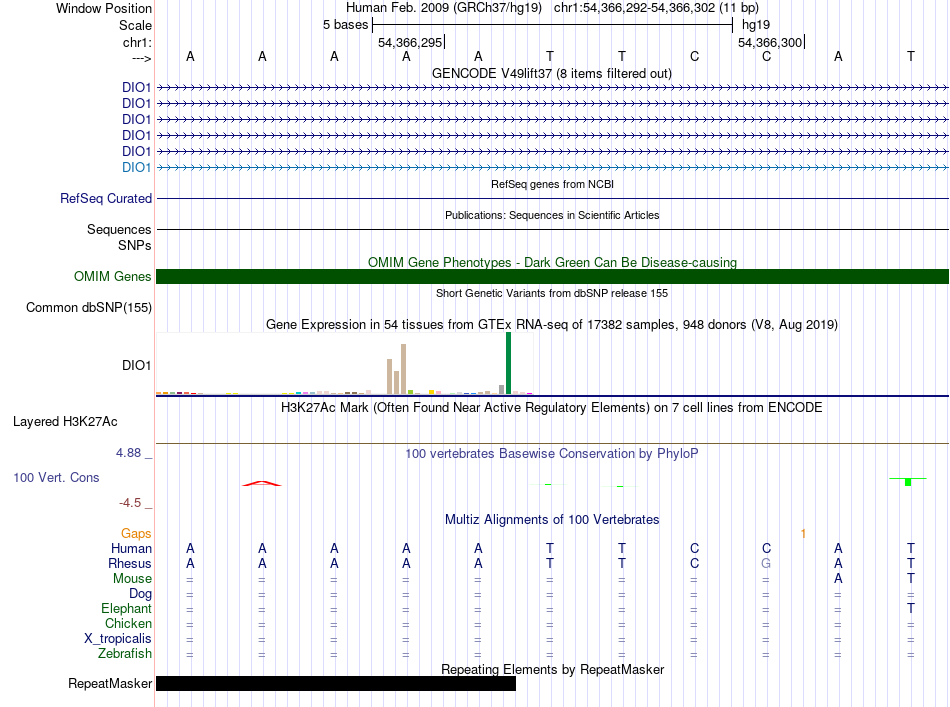Click the Layered H3K27Ac track label
Screen dimensions: 950x707
pyautogui.click(x=65, y=422)
